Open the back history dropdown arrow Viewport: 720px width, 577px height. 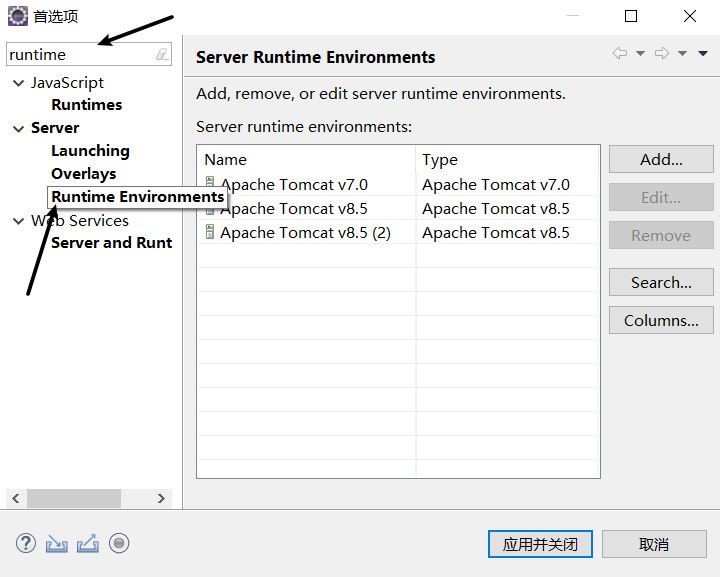click(640, 53)
